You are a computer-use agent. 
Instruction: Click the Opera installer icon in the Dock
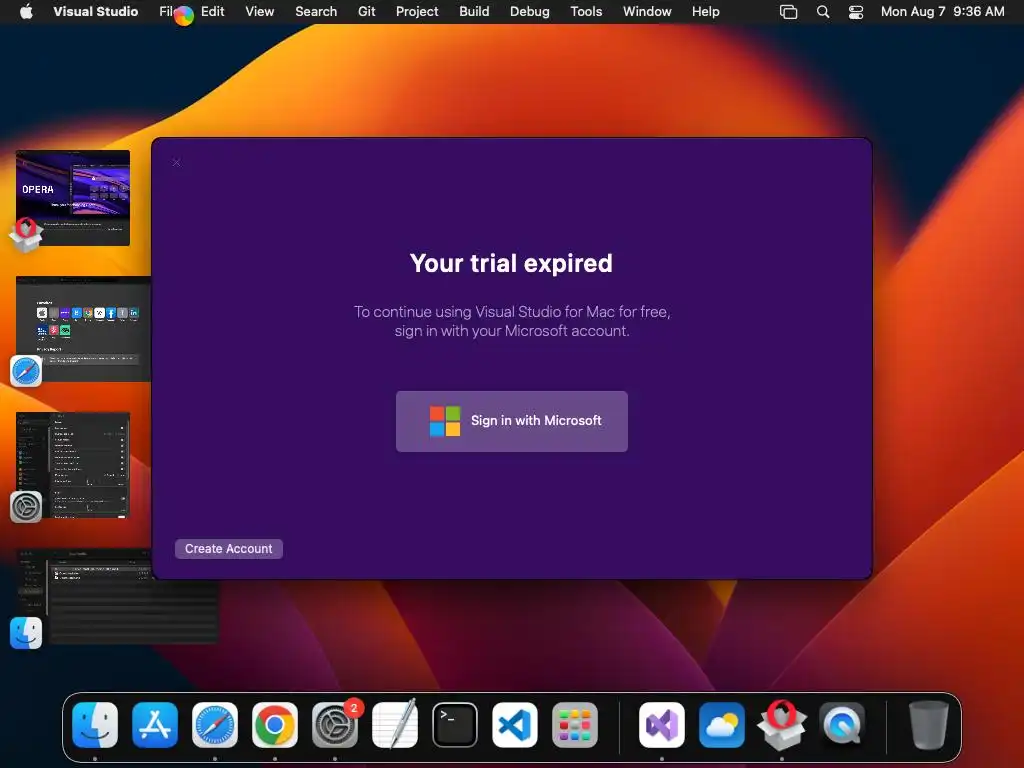click(x=782, y=725)
